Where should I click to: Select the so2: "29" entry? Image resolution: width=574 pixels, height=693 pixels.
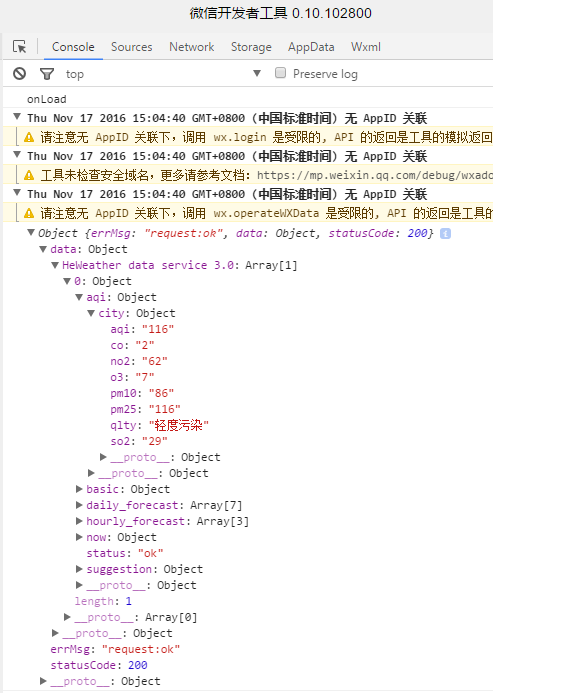[139, 441]
